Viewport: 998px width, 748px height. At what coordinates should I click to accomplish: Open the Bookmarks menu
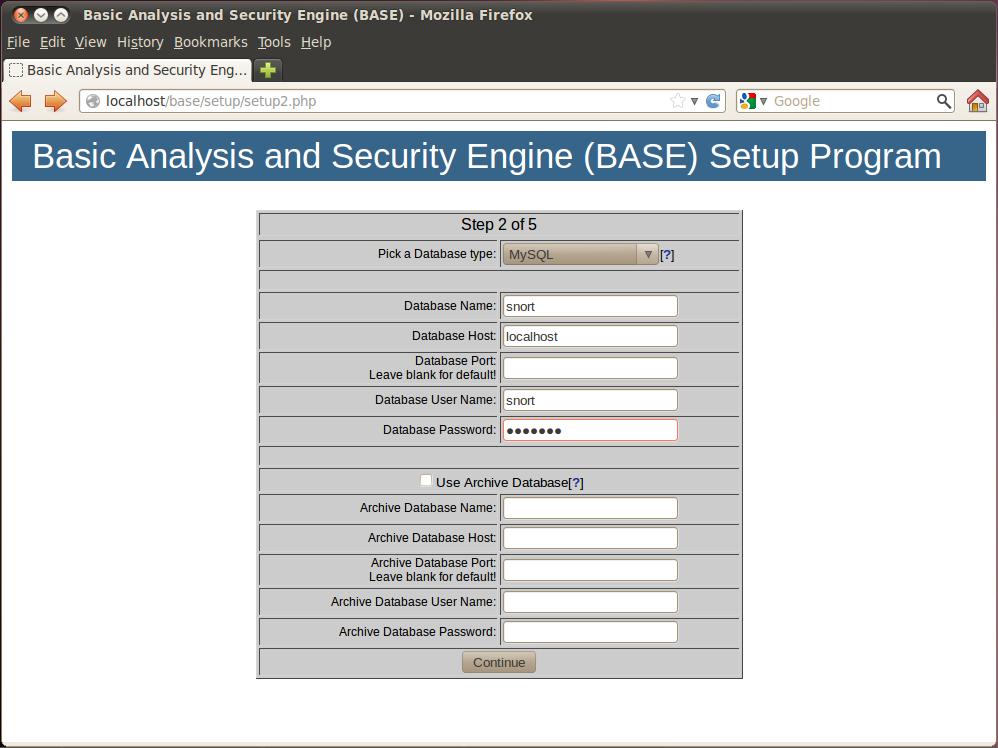[x=211, y=42]
